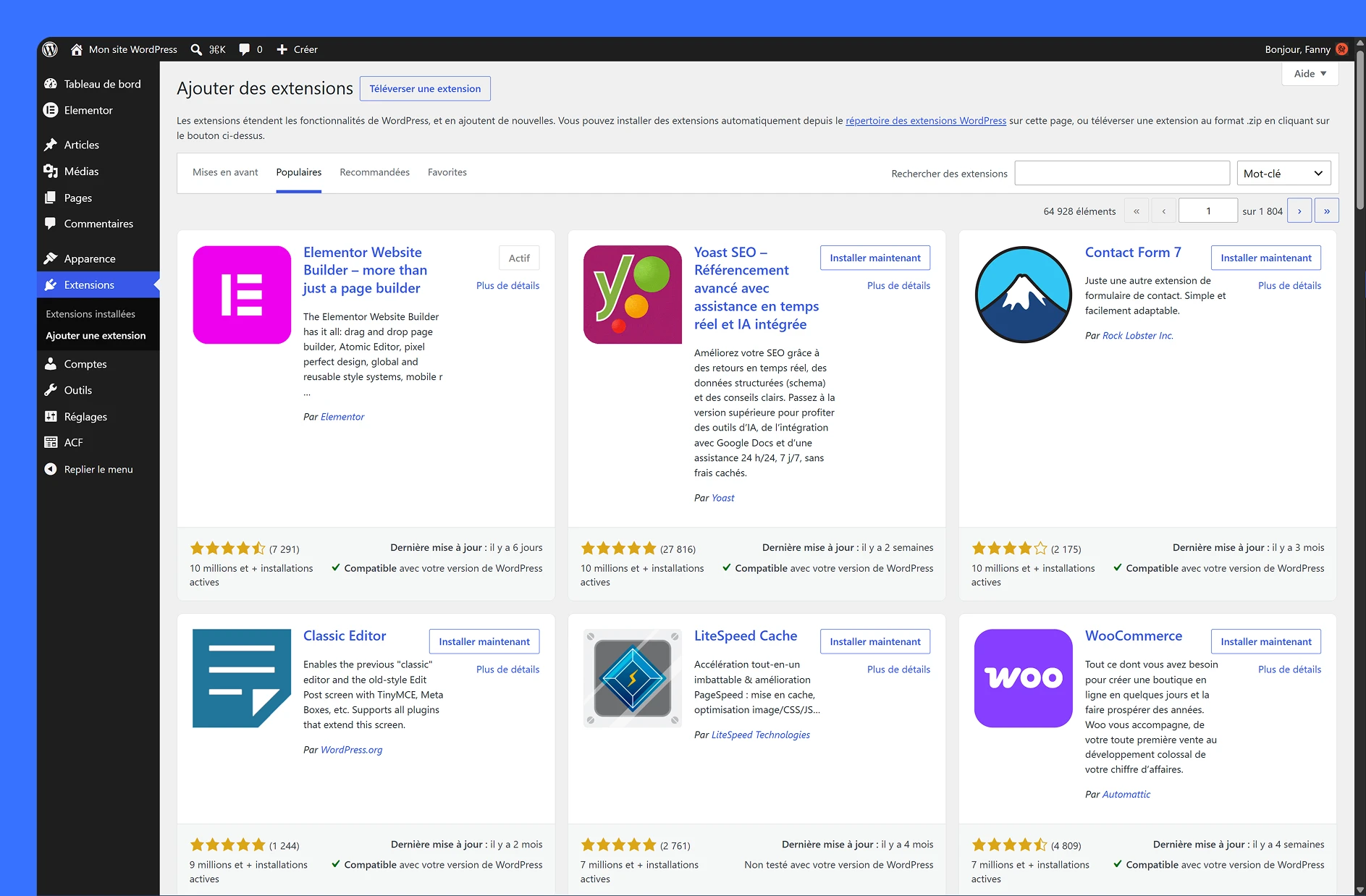
Task: Click the Elementor sidebar icon
Action: [x=51, y=110]
